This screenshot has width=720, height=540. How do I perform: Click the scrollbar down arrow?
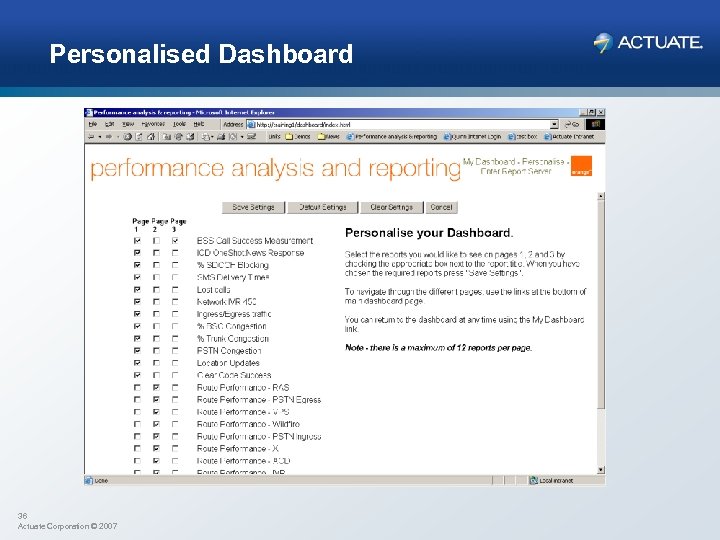[x=601, y=470]
